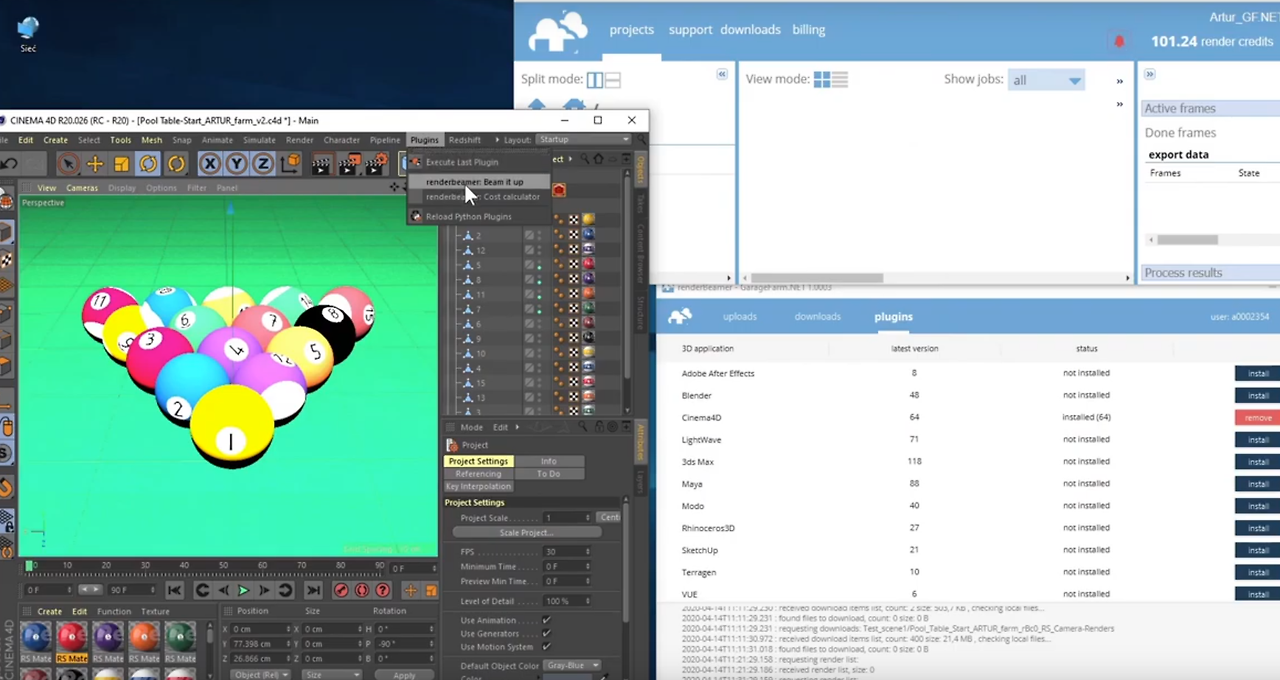Click the Execute Last Plugin icon

[416, 162]
